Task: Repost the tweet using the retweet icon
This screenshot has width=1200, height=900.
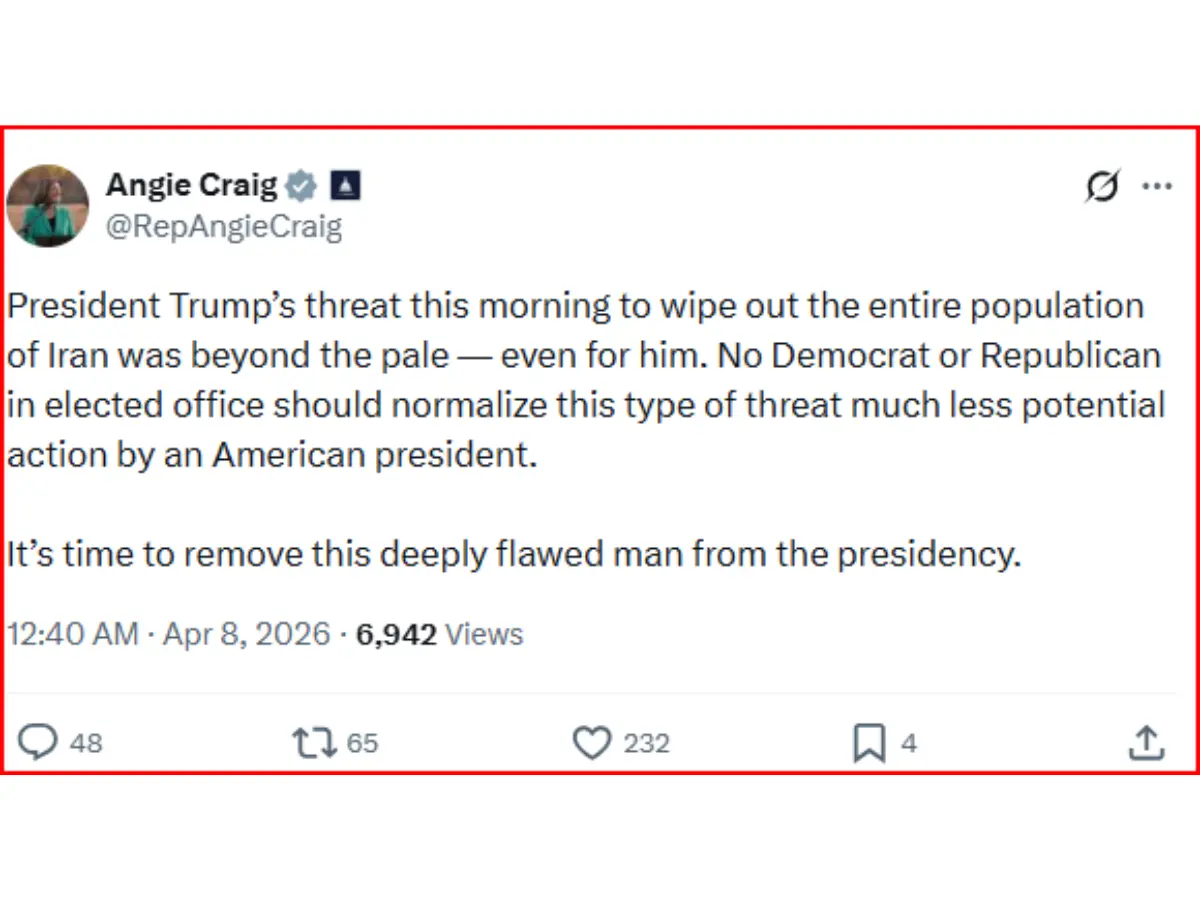Action: point(314,743)
